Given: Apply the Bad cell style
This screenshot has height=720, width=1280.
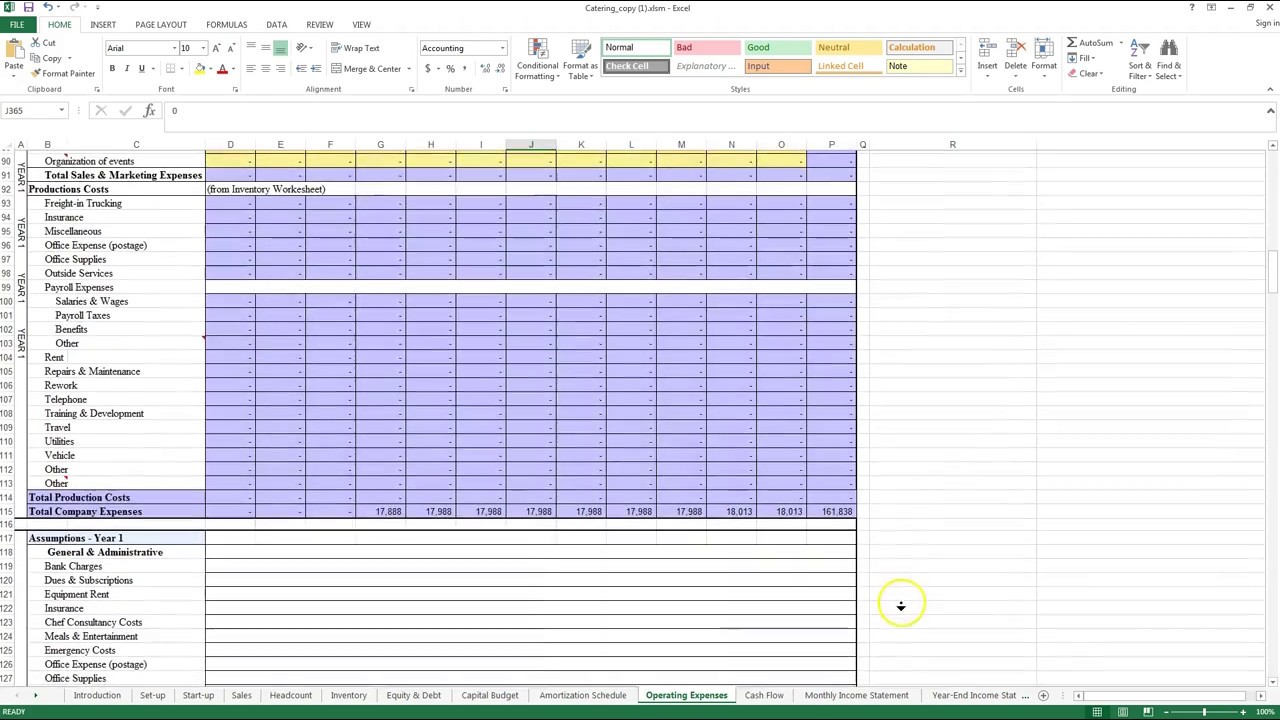Looking at the screenshot, I should tap(706, 47).
